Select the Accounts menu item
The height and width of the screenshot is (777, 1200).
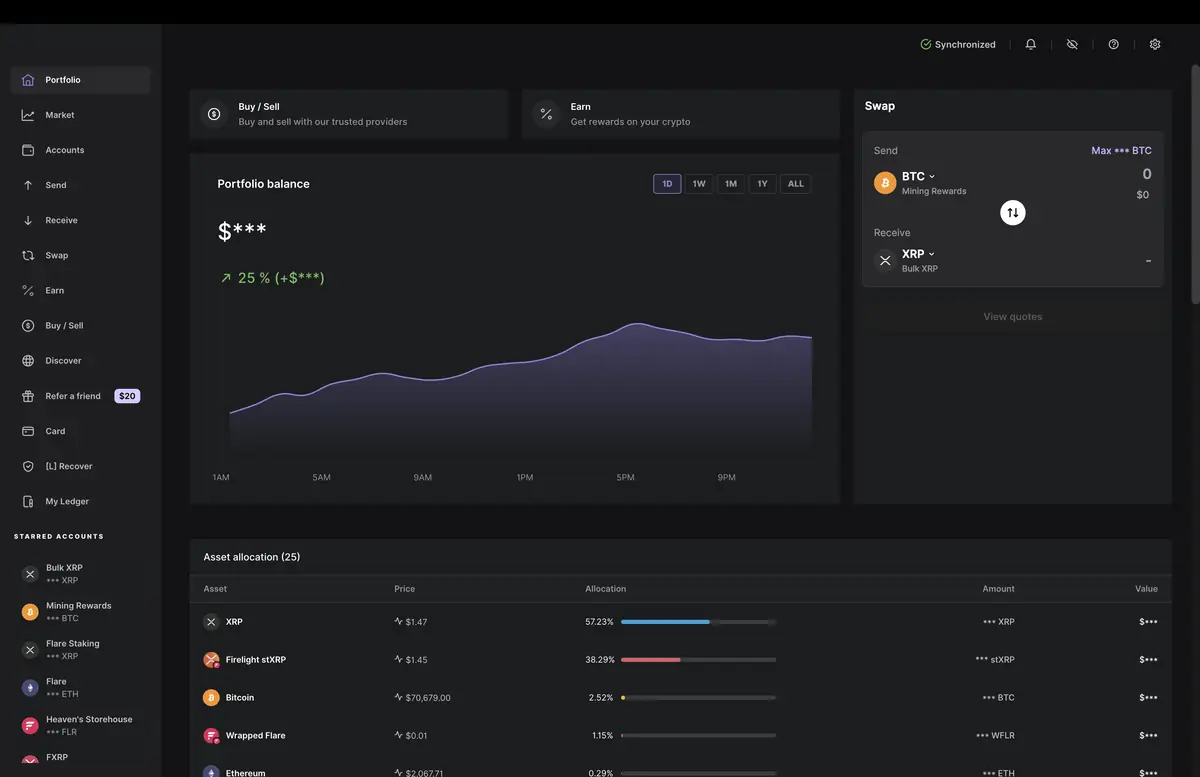pyautogui.click(x=63, y=149)
